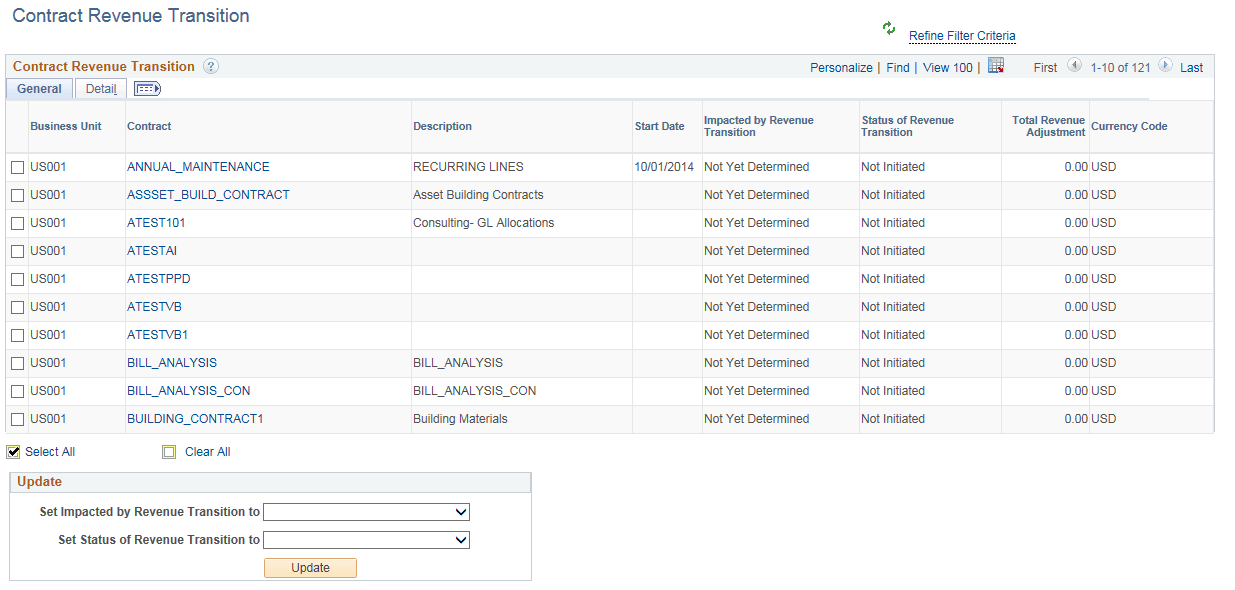Click the Personalize link
The width and height of the screenshot is (1235, 590).
coord(841,66)
